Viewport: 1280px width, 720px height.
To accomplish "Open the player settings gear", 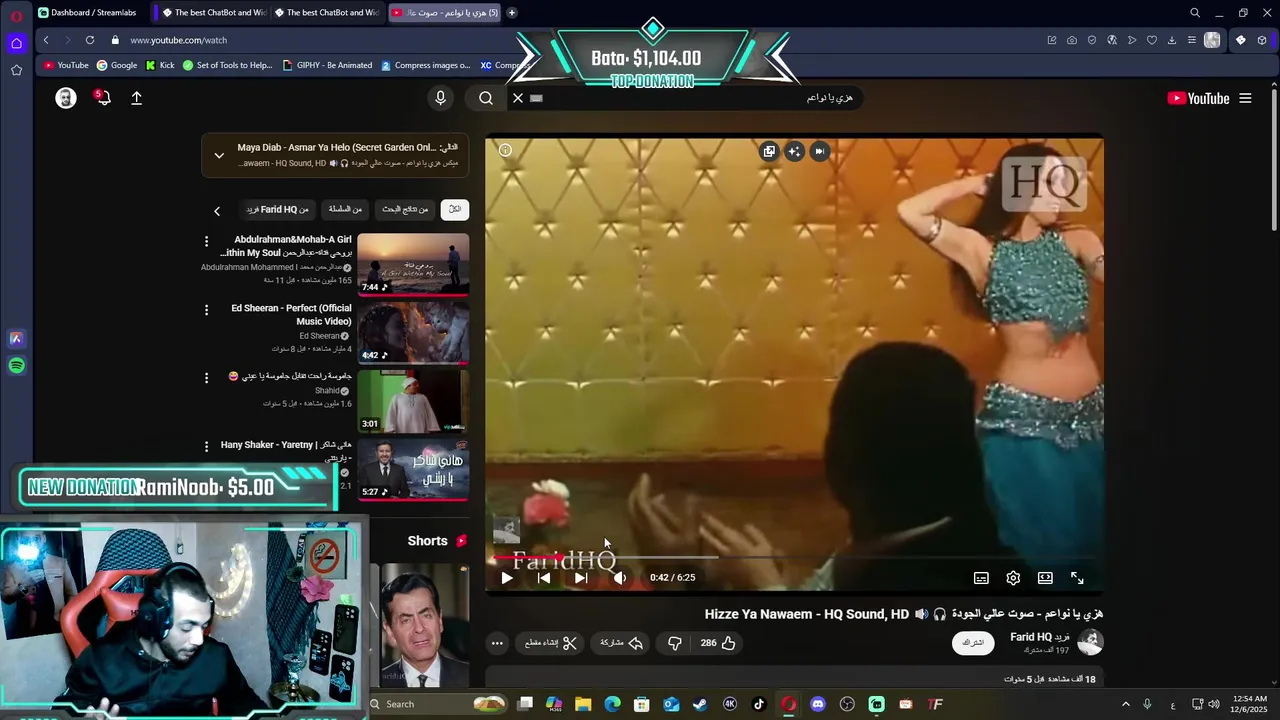I will (x=1013, y=578).
